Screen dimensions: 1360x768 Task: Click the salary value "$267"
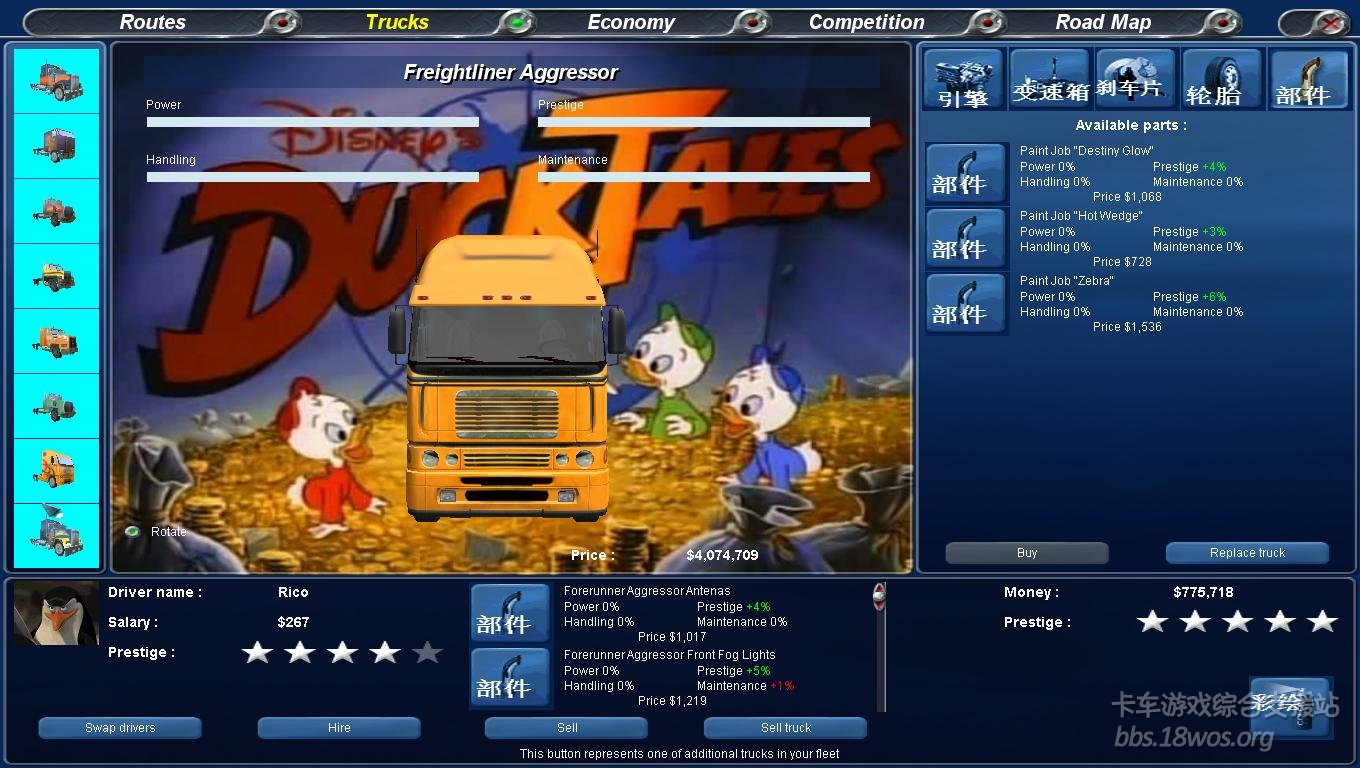(x=293, y=622)
